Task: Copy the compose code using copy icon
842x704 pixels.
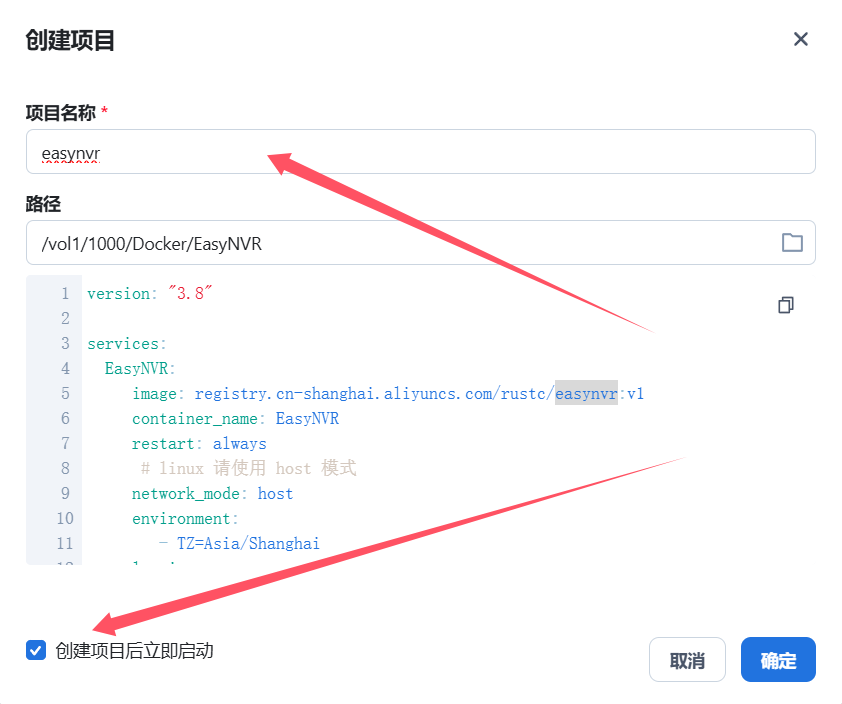Action: point(786,305)
